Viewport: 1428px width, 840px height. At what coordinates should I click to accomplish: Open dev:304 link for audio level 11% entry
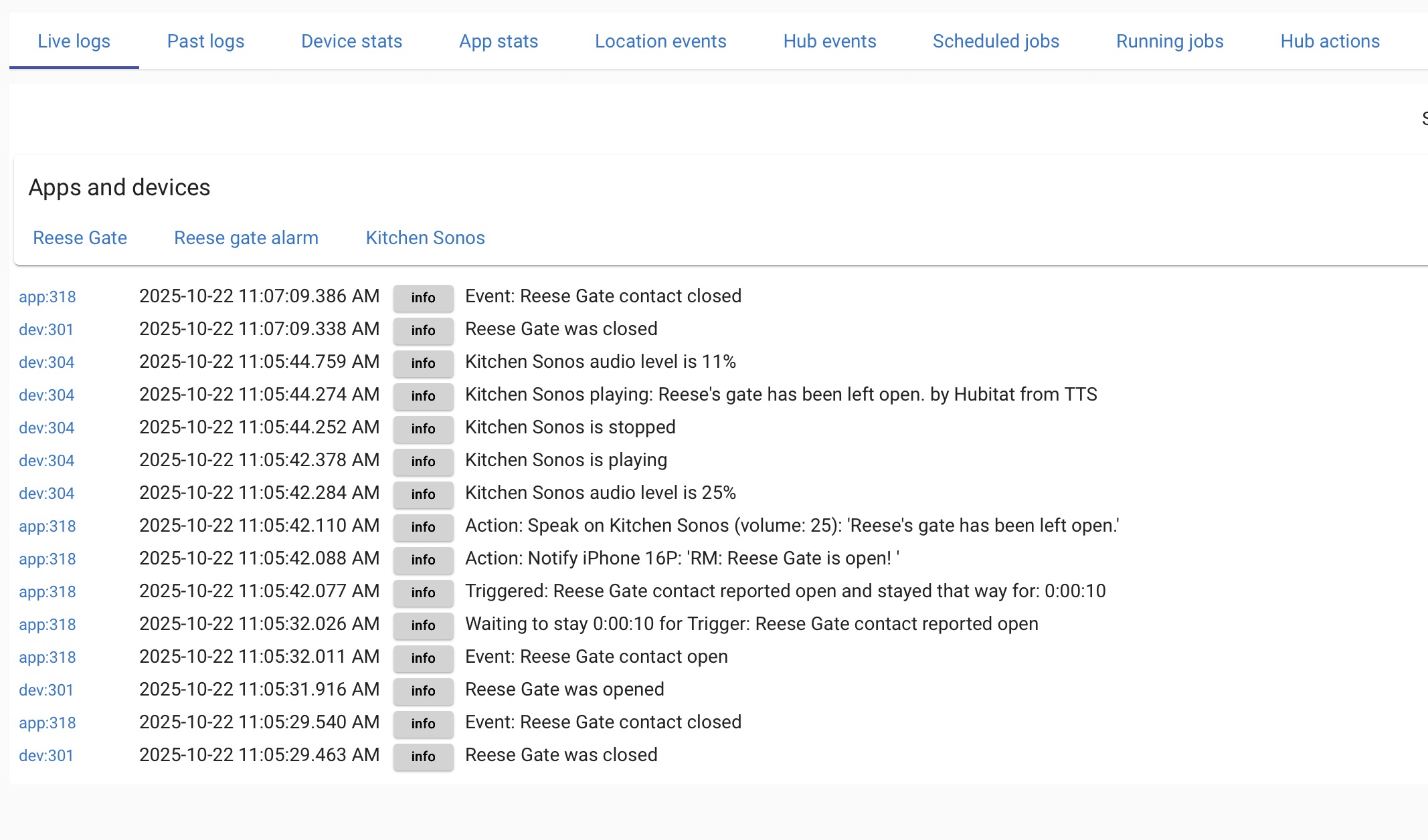click(x=46, y=362)
